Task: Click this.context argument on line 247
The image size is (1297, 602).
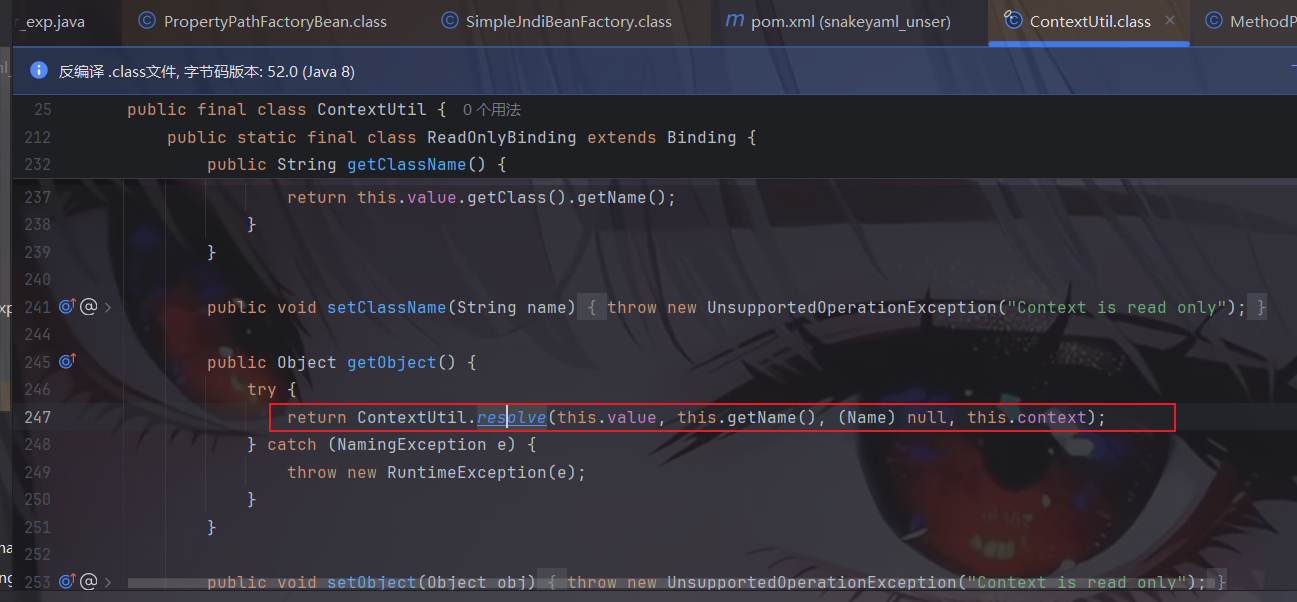Action: pos(1027,417)
